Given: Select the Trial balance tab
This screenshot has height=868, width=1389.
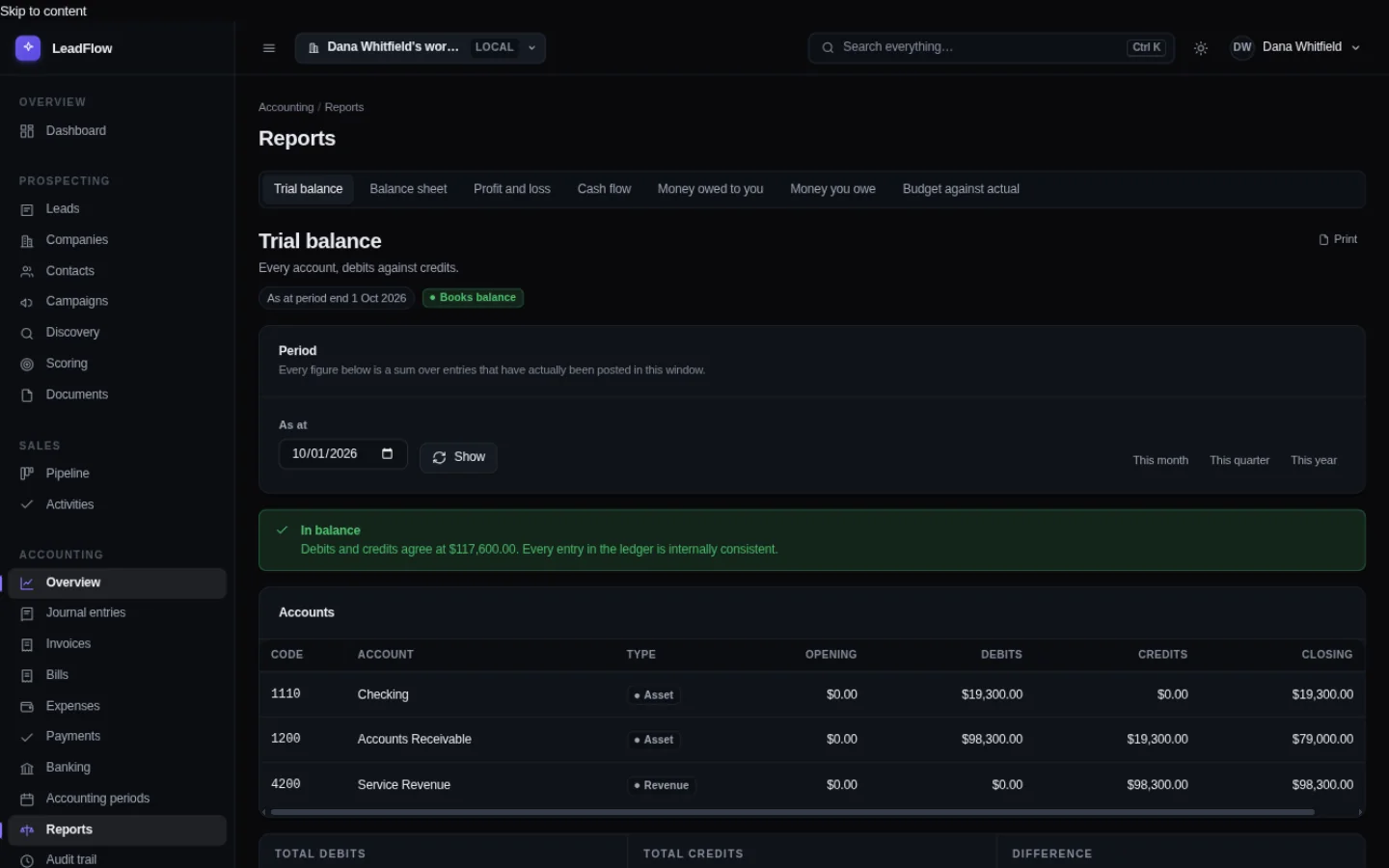Looking at the screenshot, I should [x=308, y=189].
